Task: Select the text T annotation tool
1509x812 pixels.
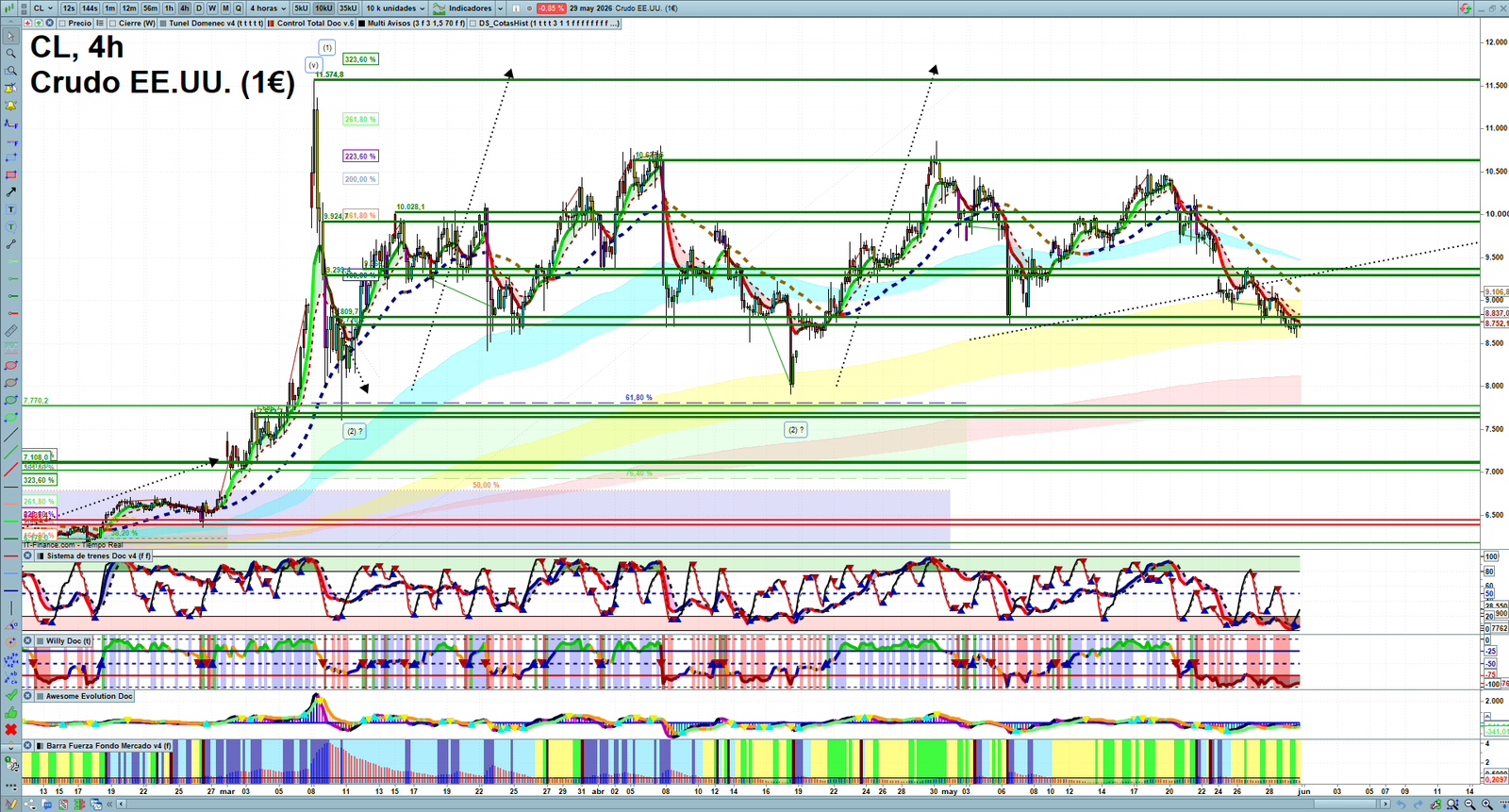Action: click(x=10, y=209)
